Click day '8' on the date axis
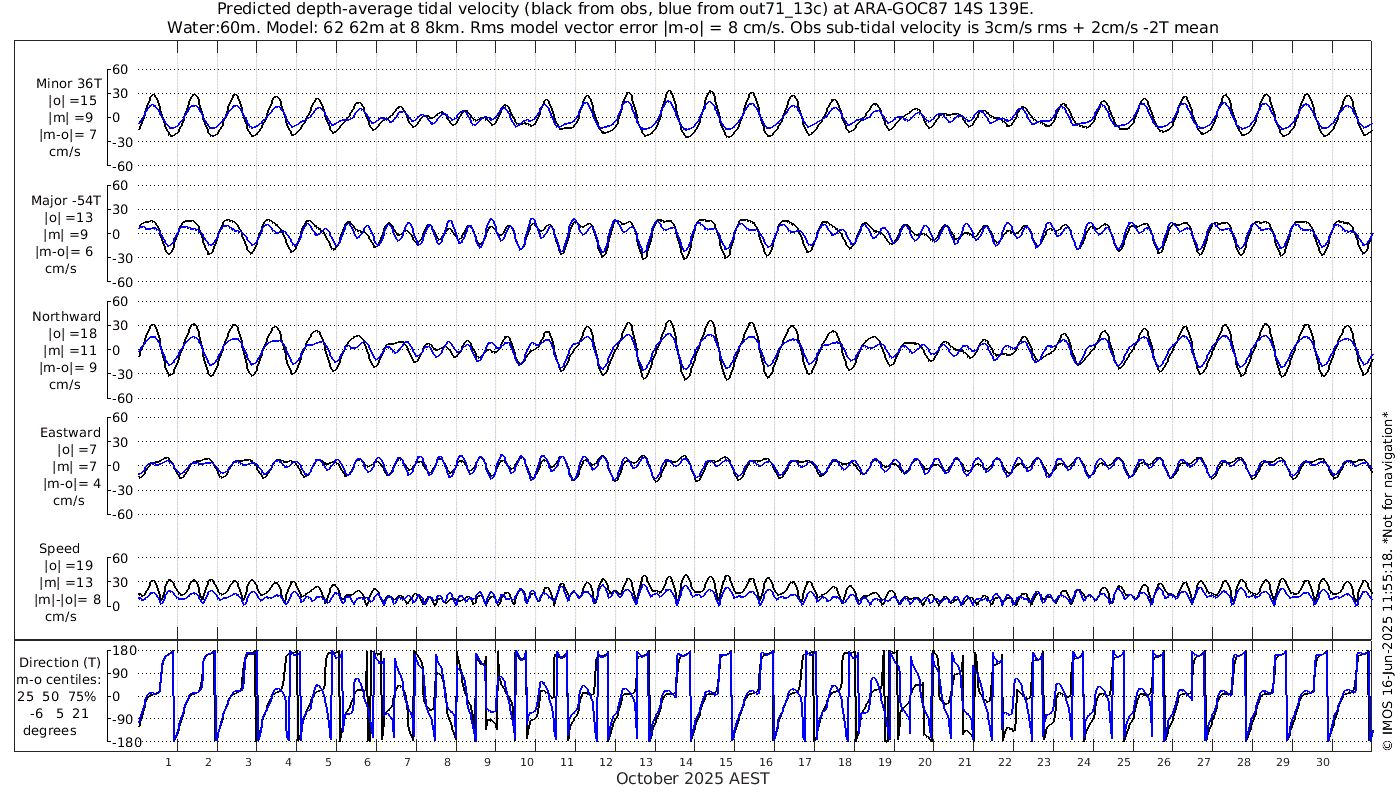 (x=447, y=762)
